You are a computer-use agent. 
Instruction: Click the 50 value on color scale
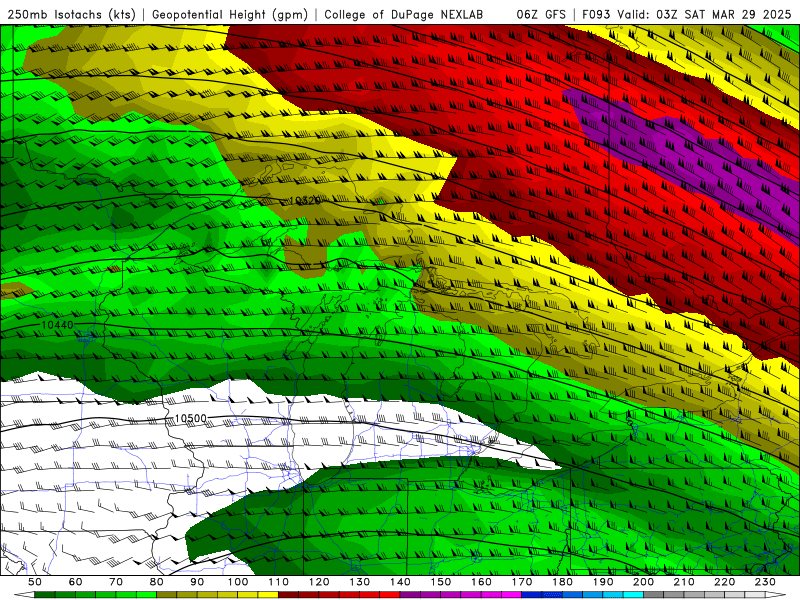tap(35, 582)
